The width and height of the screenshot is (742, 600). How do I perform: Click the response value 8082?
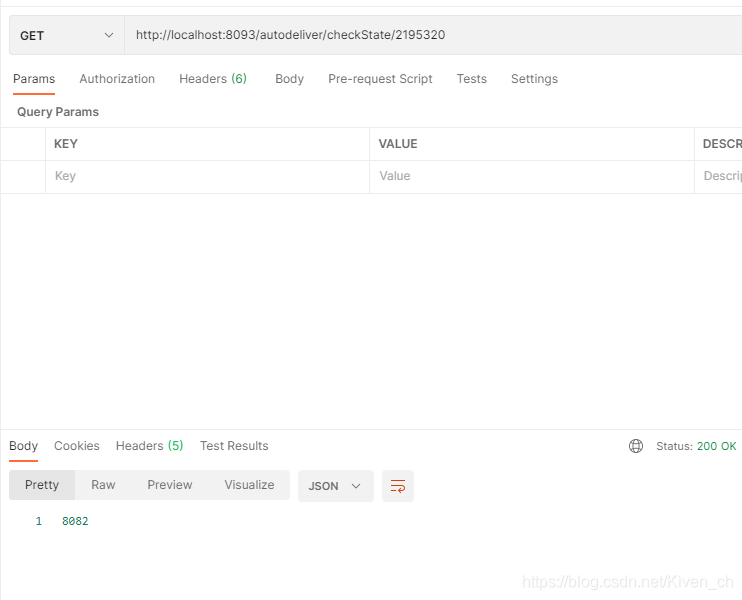coord(75,521)
